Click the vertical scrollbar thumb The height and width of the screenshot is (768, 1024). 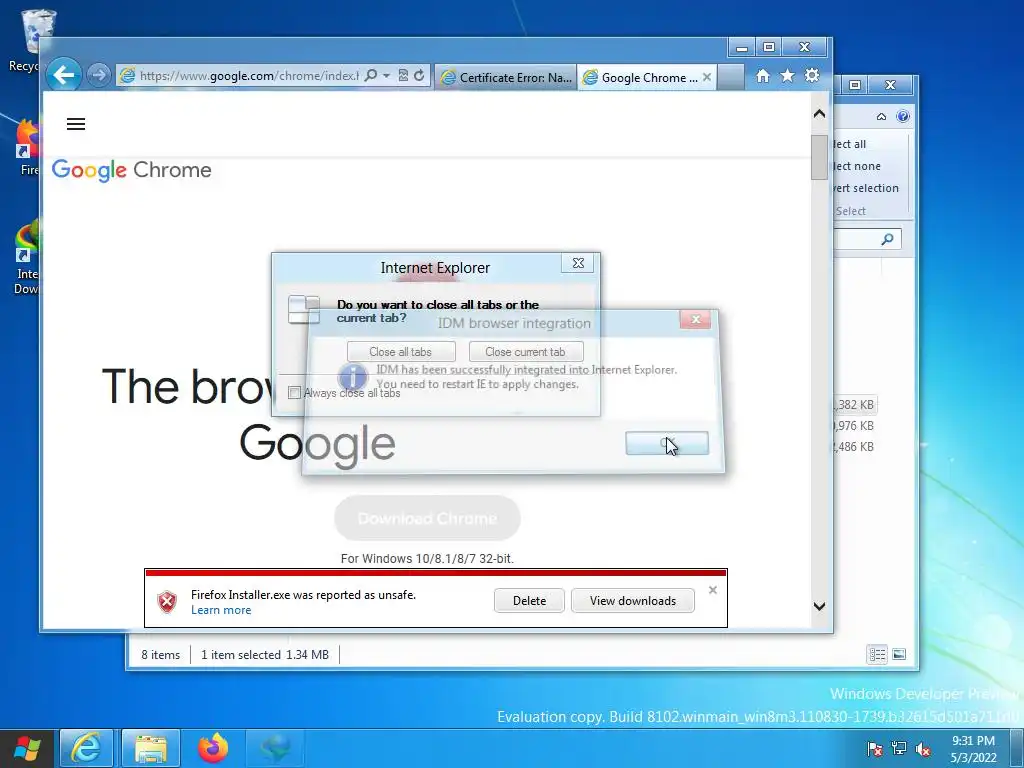pyautogui.click(x=820, y=157)
